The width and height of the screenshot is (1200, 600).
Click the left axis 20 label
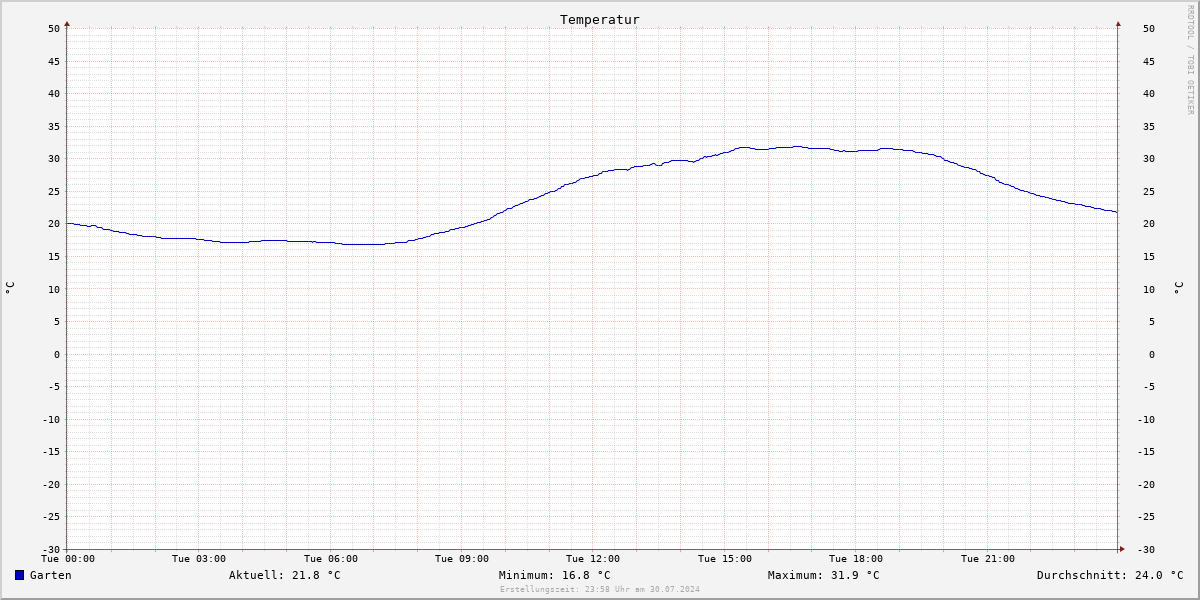[x=54, y=224]
